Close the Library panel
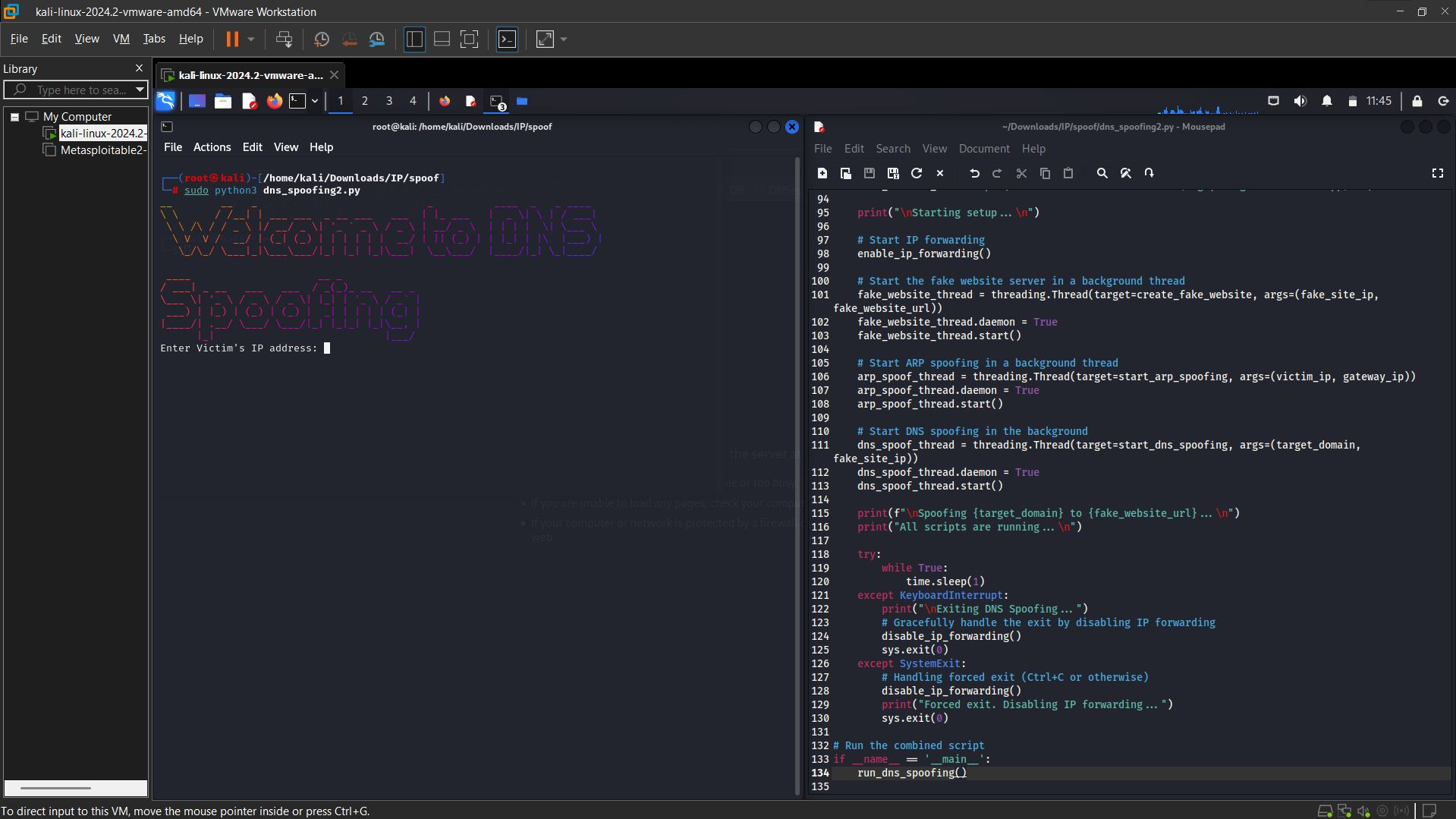 pos(139,68)
